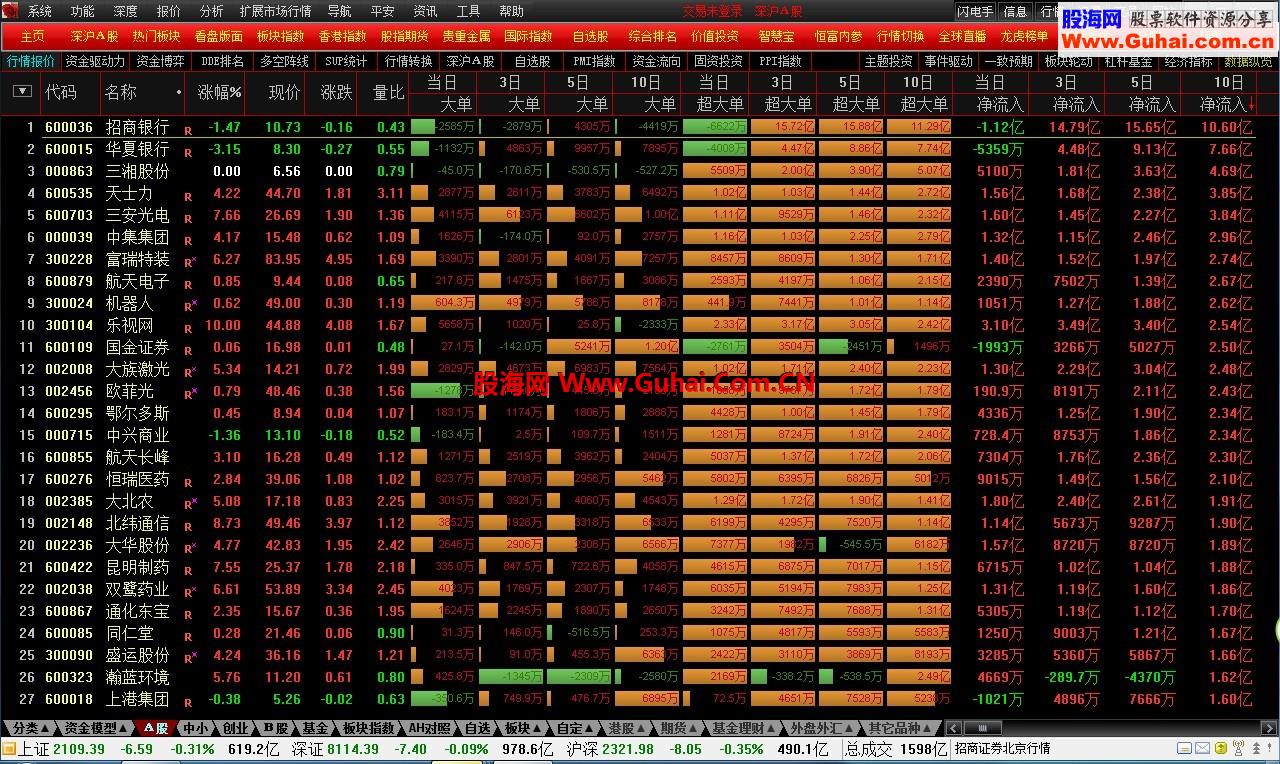
Task: Click the yellow icon before 上证 index
Action: pos(8,749)
